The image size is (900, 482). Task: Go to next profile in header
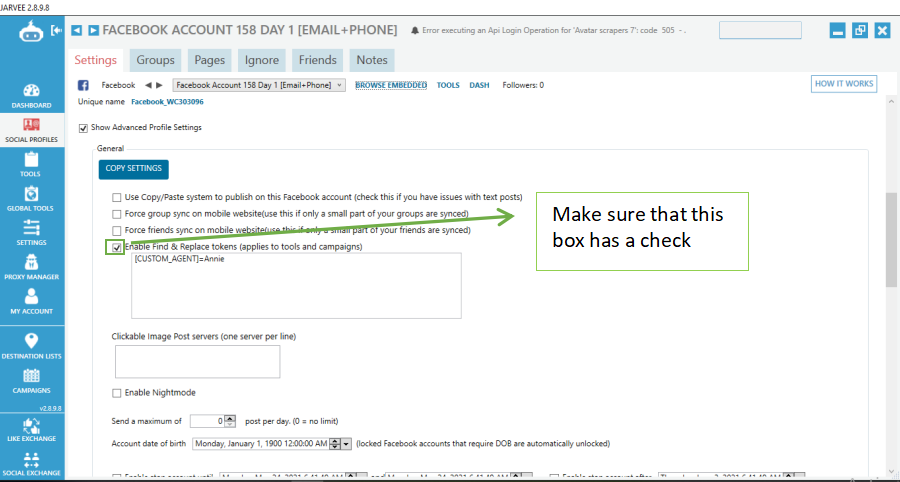(x=94, y=30)
